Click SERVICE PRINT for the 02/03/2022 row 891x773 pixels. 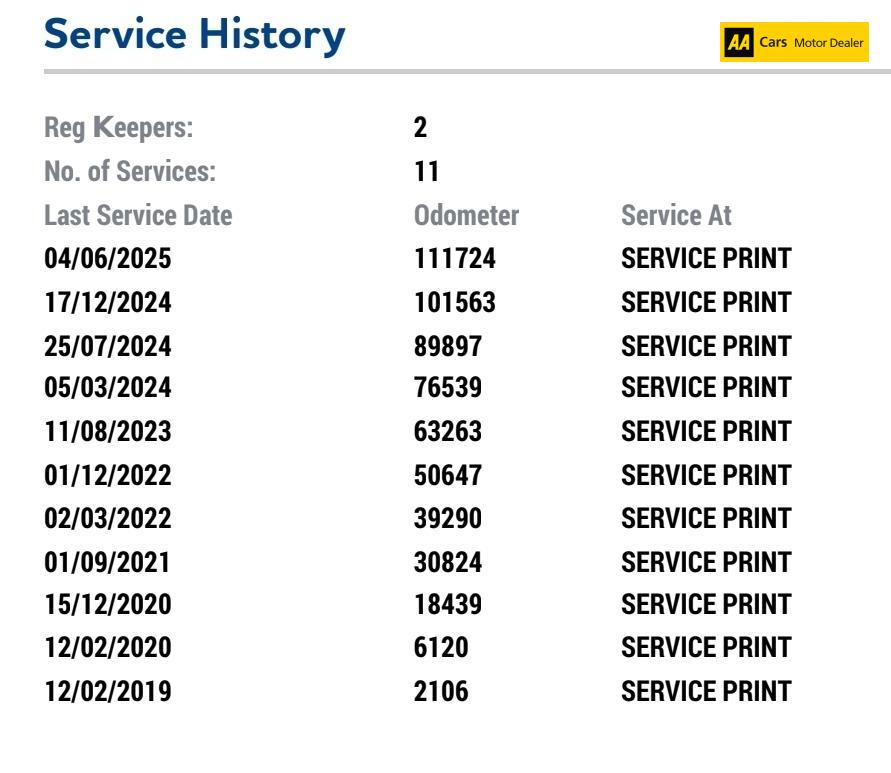706,519
